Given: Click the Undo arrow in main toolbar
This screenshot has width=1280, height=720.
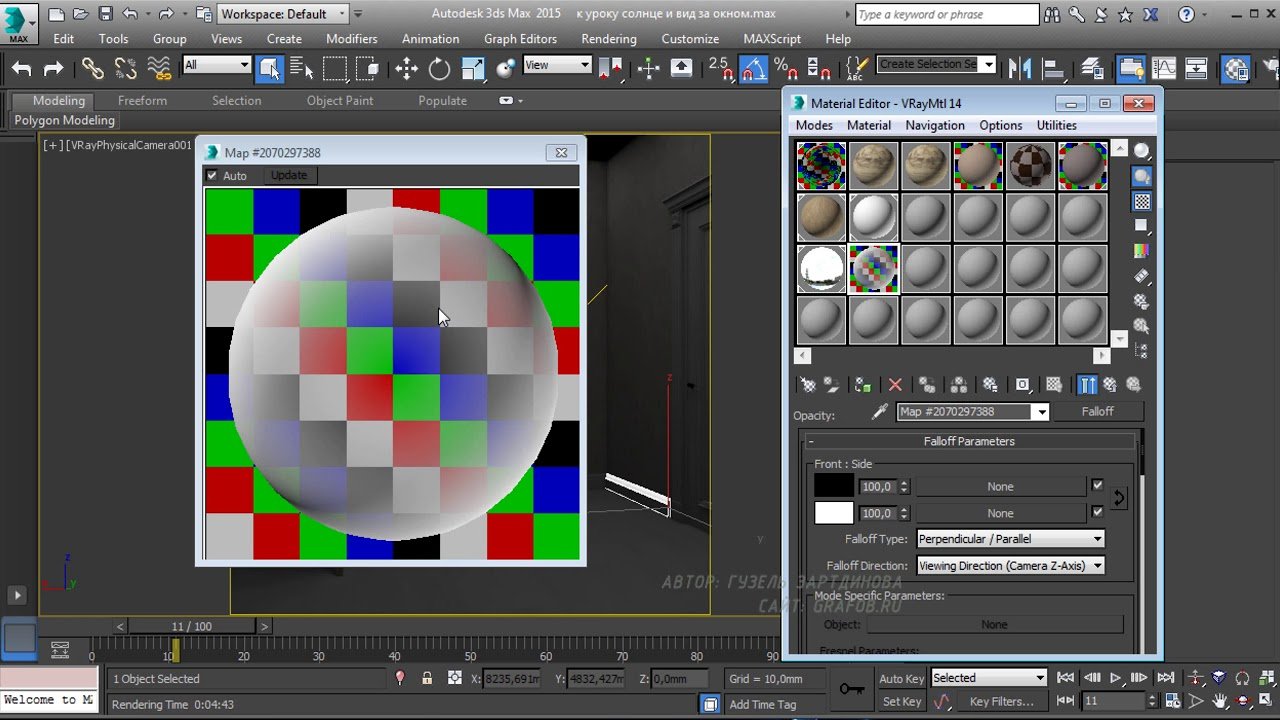Looking at the screenshot, I should pos(22,68).
